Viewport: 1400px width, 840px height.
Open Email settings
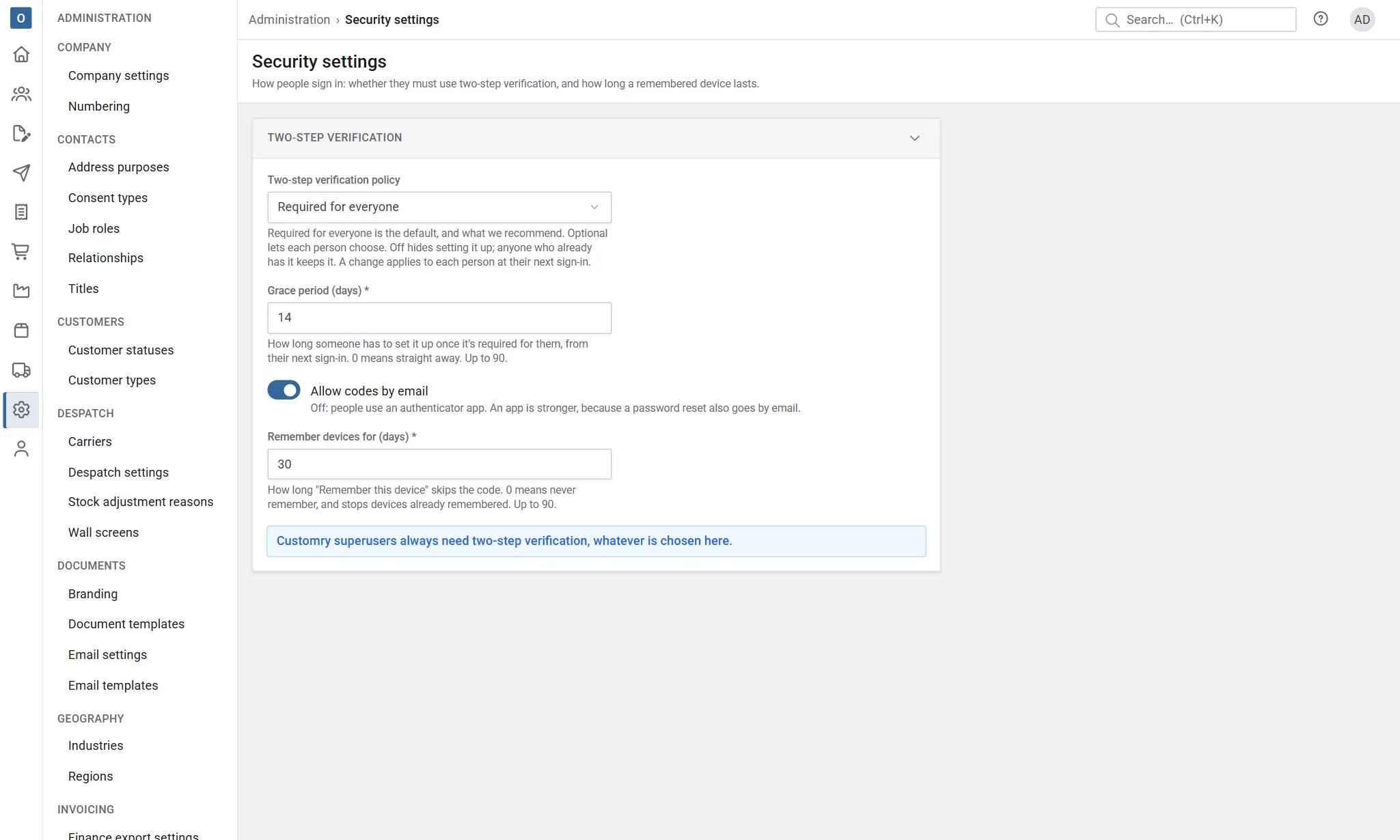coord(108,655)
